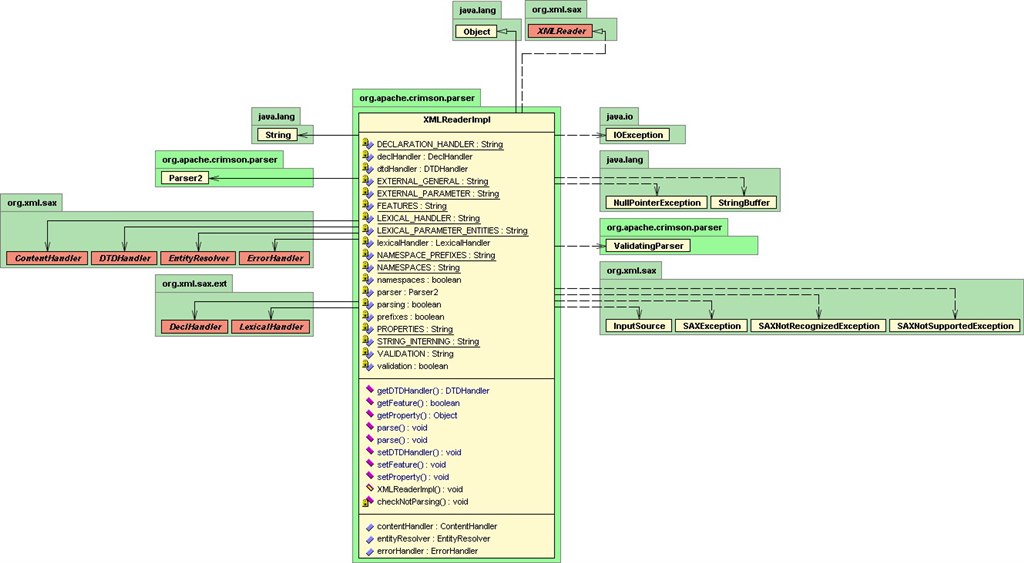Viewport: 1024px width, 563px height.
Task: Click icon beside prefixes : boolean
Action: pos(368,317)
